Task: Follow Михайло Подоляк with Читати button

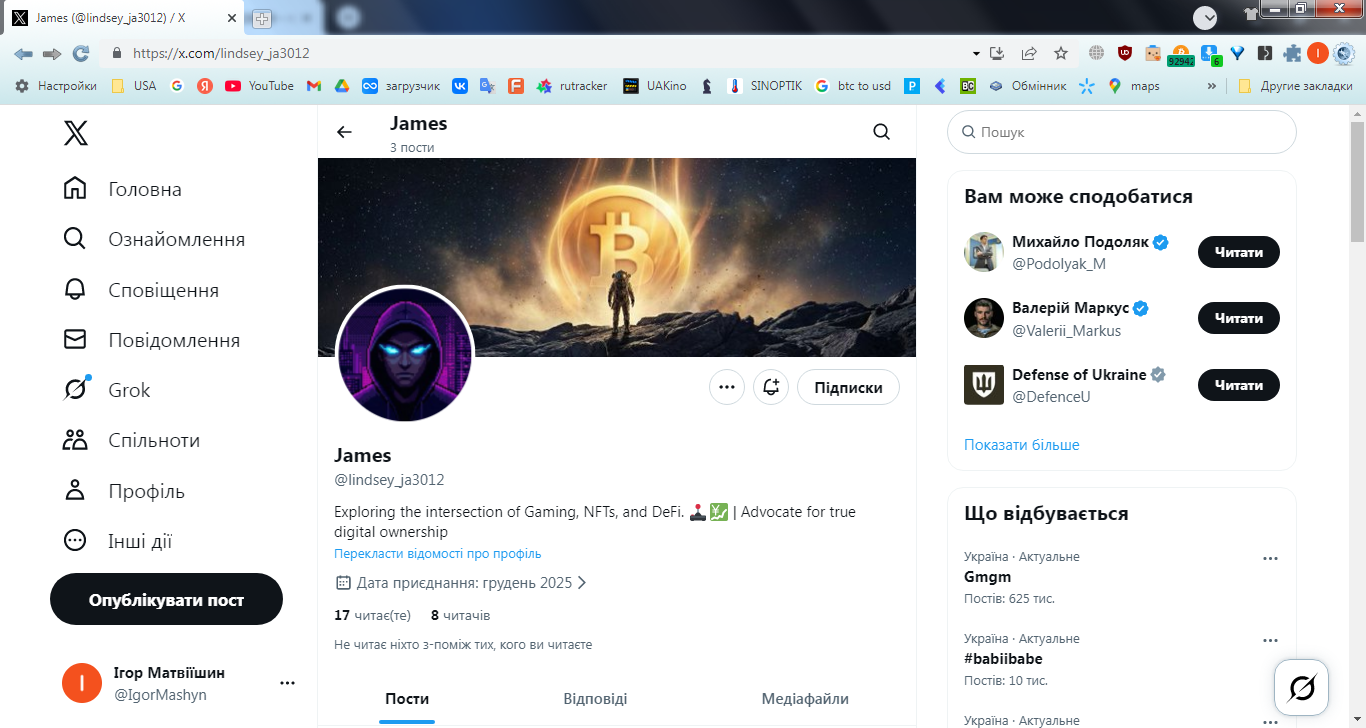Action: coord(1239,252)
